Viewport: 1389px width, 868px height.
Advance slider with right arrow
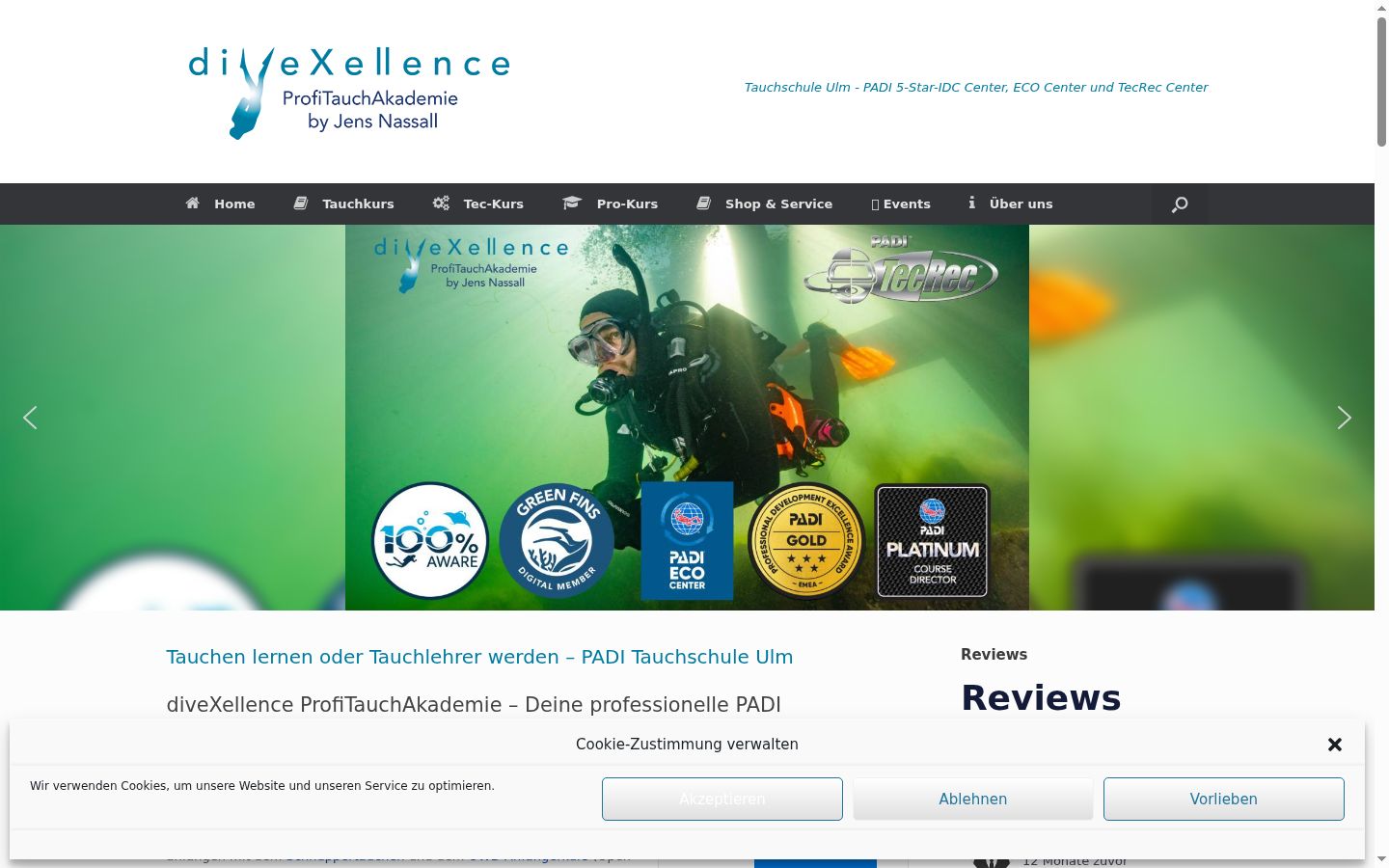coord(1344,418)
